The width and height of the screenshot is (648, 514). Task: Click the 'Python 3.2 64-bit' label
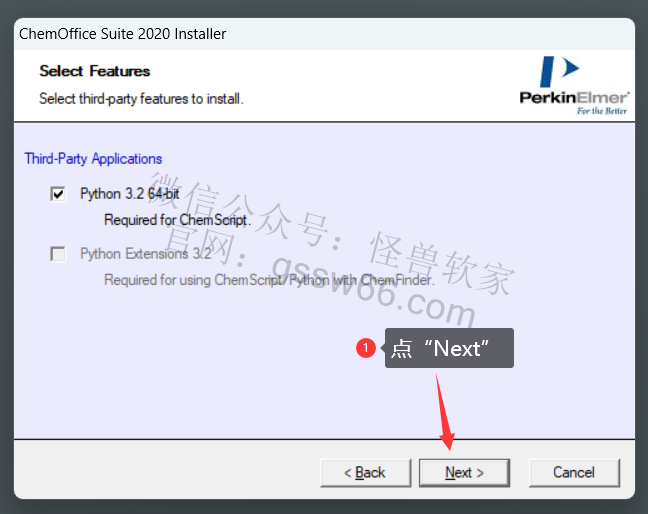[130, 194]
